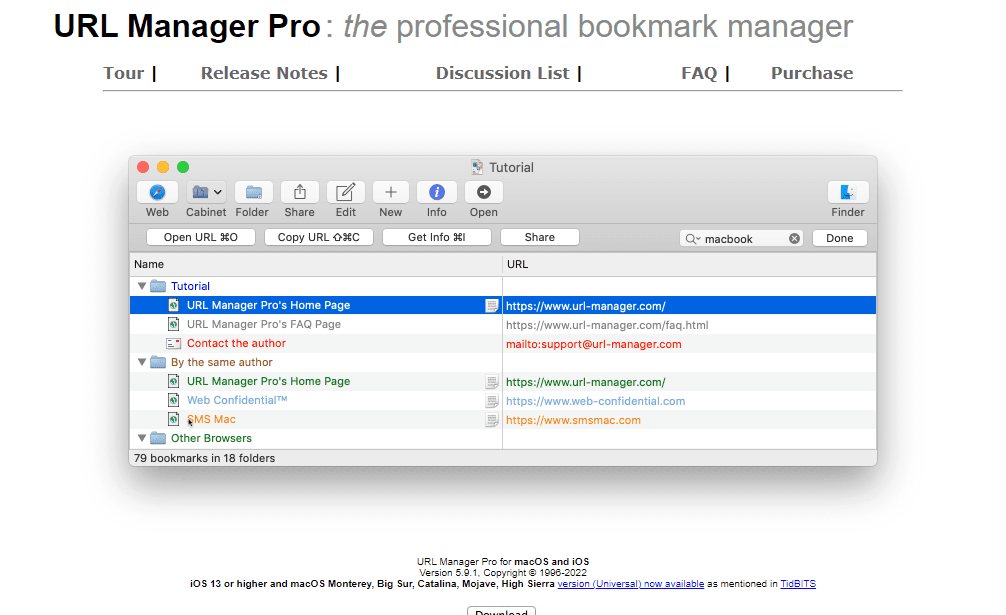This screenshot has height=615, width=1006.
Task: Click the Tutorial document icon in title bar
Action: (477, 167)
